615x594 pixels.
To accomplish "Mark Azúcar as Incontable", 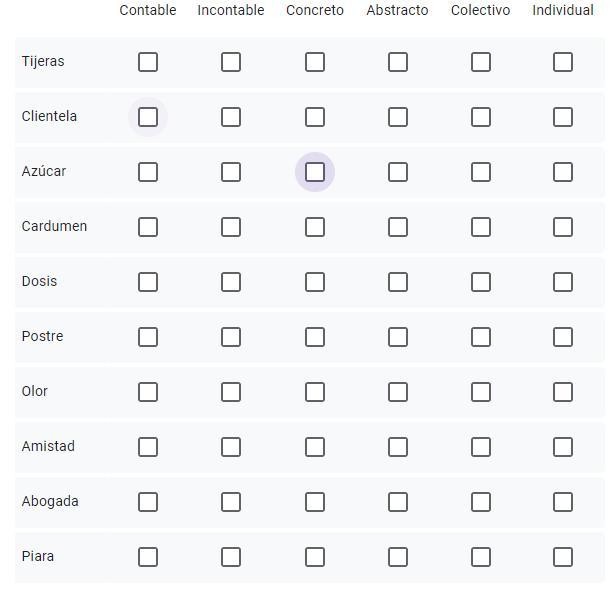I will coord(231,172).
